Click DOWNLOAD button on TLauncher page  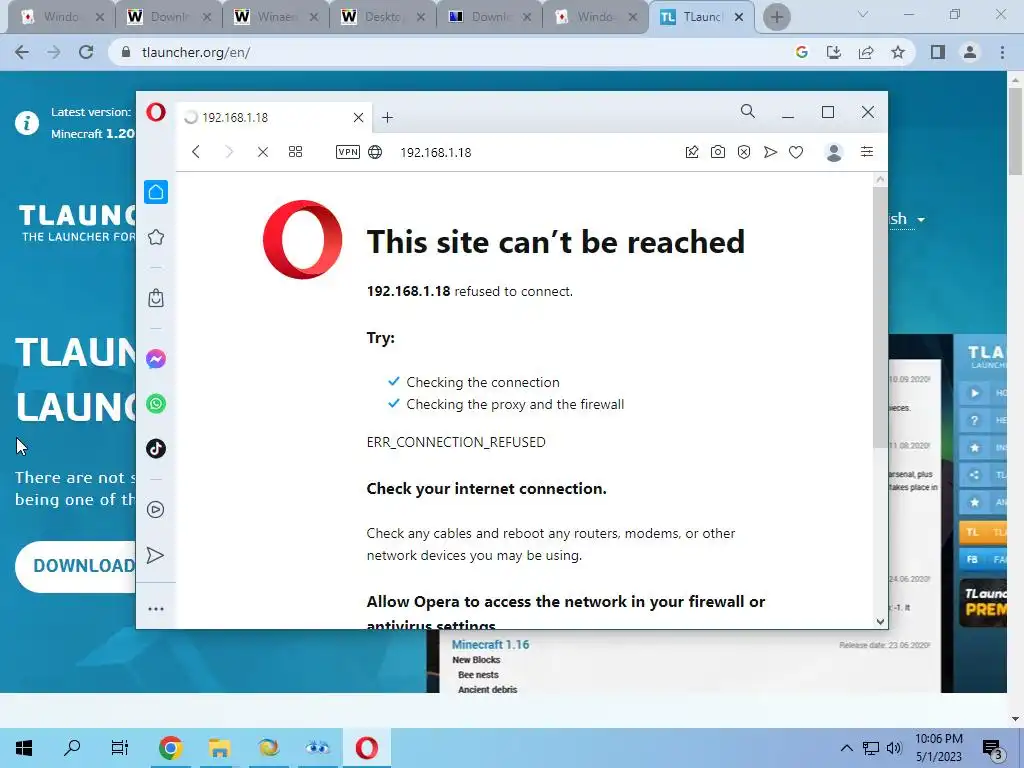click(x=75, y=566)
